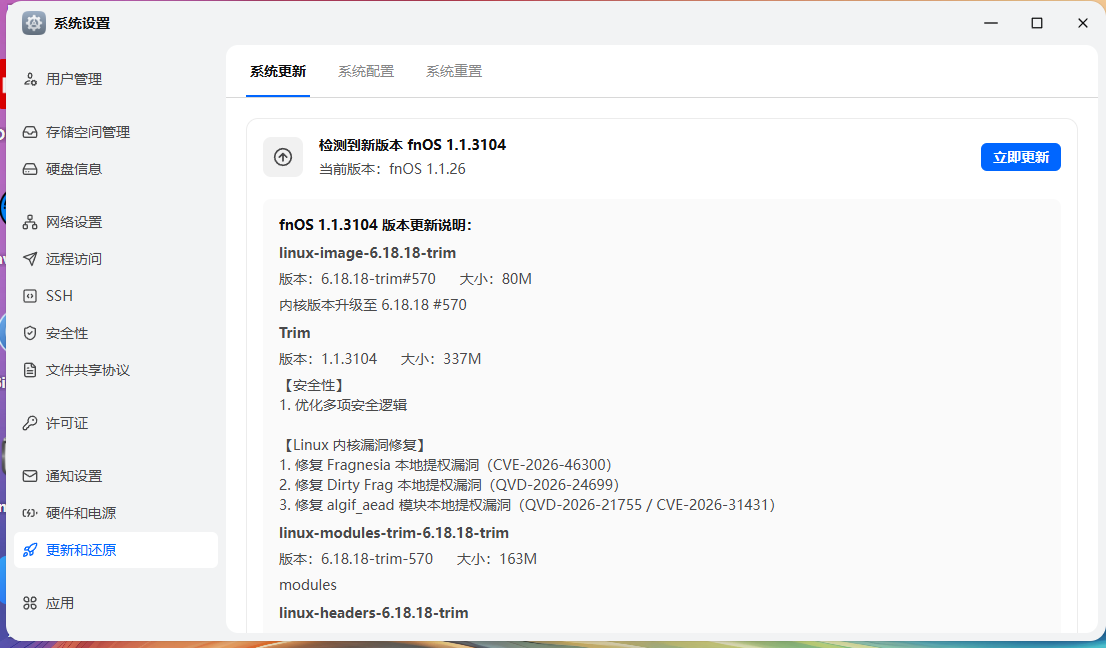This screenshot has width=1106, height=648.
Task: Click the 更新和还原 rocket icon
Action: tap(30, 550)
